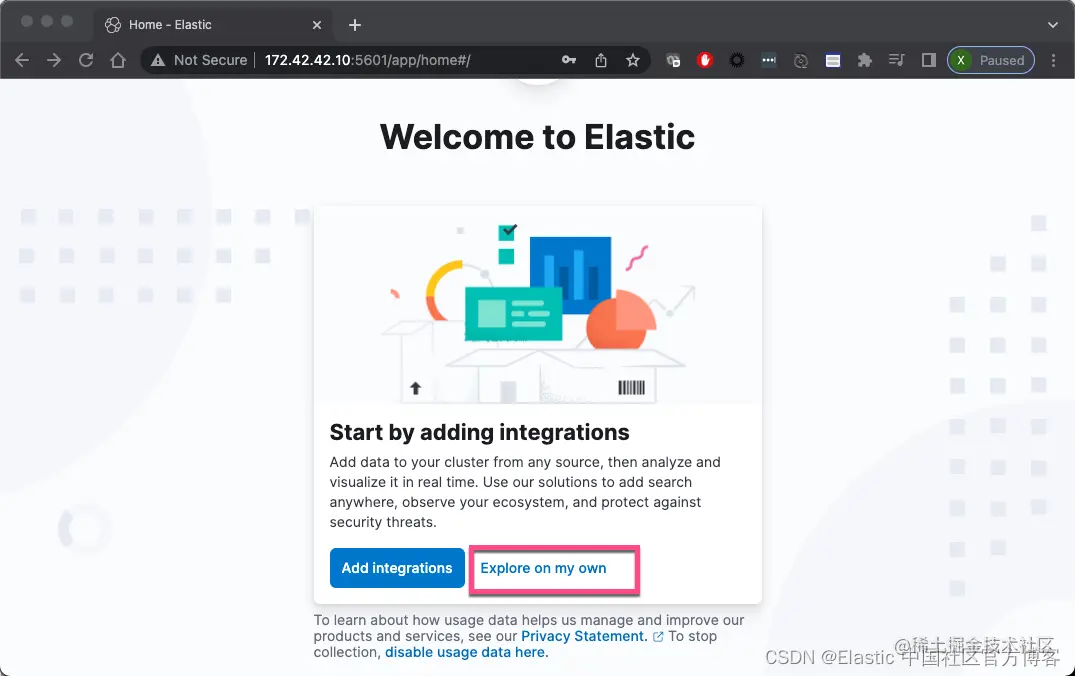
Task: Click the integrations illustration image
Action: 538,305
